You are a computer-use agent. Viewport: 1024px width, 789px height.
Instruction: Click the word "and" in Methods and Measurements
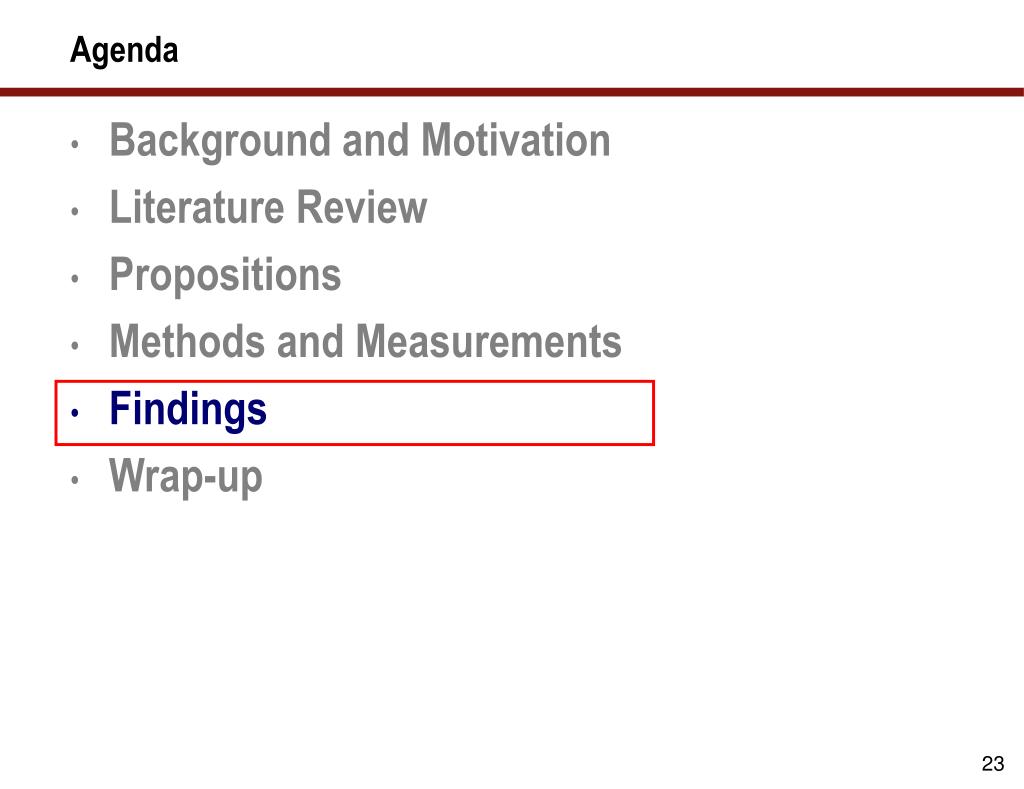pos(310,341)
